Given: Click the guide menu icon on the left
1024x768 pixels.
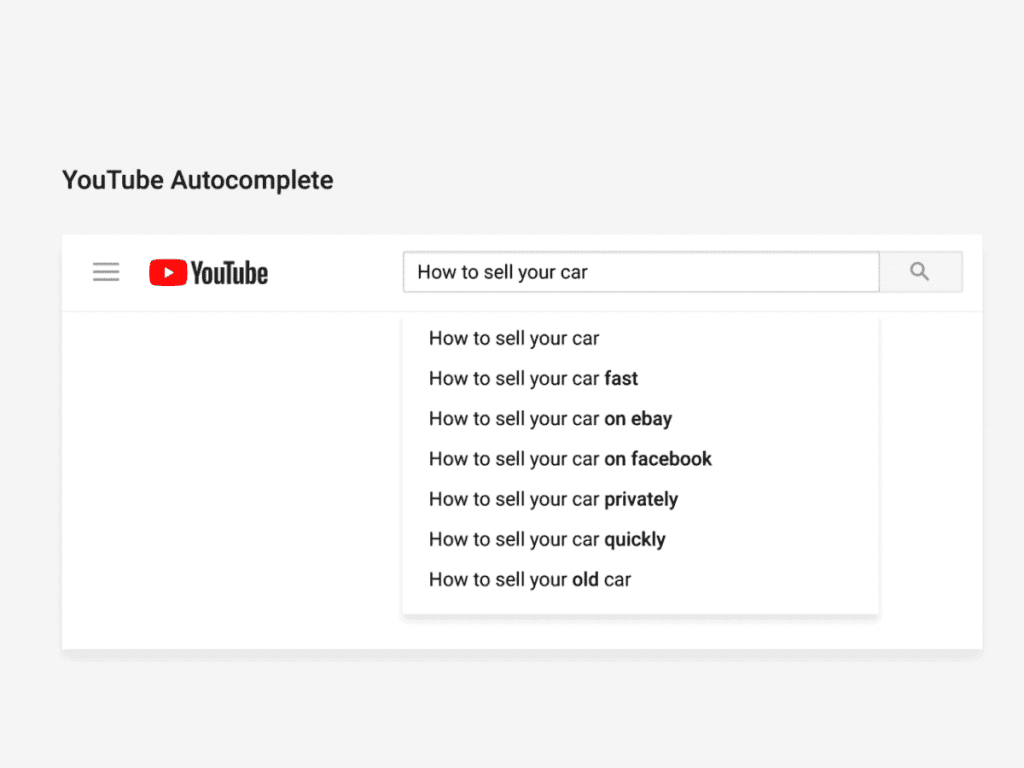Looking at the screenshot, I should pos(106,271).
